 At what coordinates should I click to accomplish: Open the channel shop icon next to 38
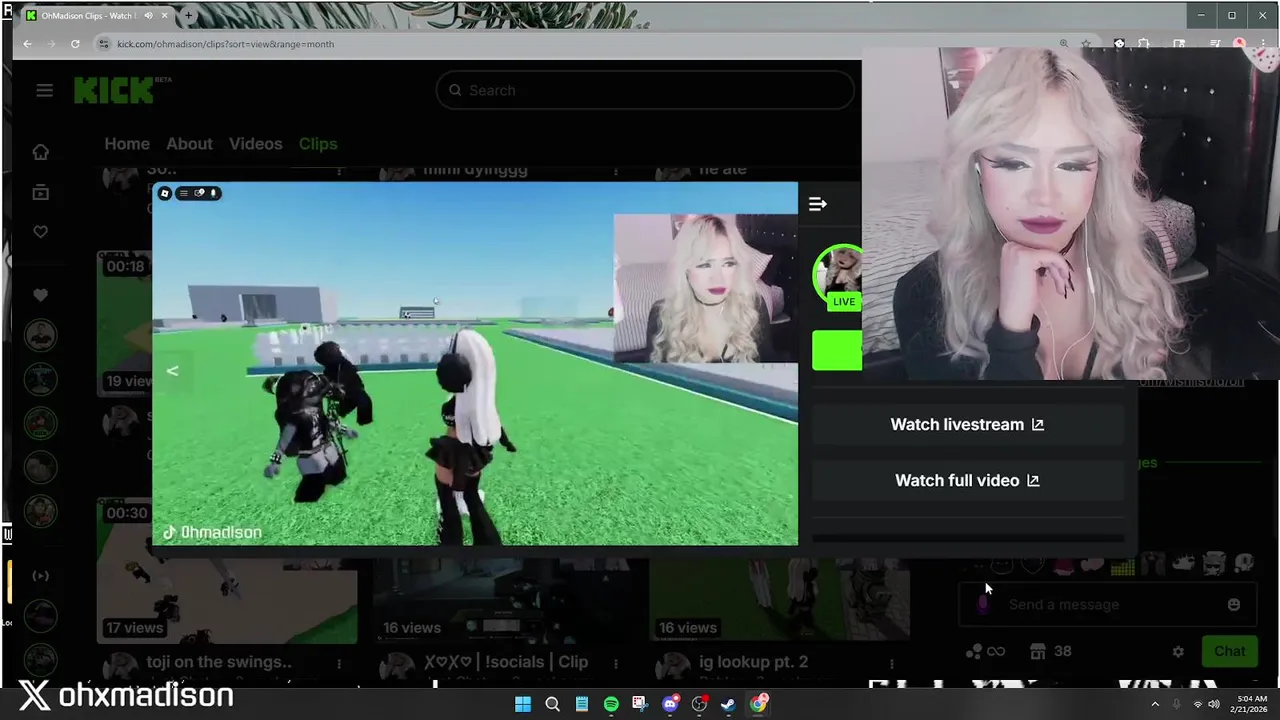[x=1038, y=651]
